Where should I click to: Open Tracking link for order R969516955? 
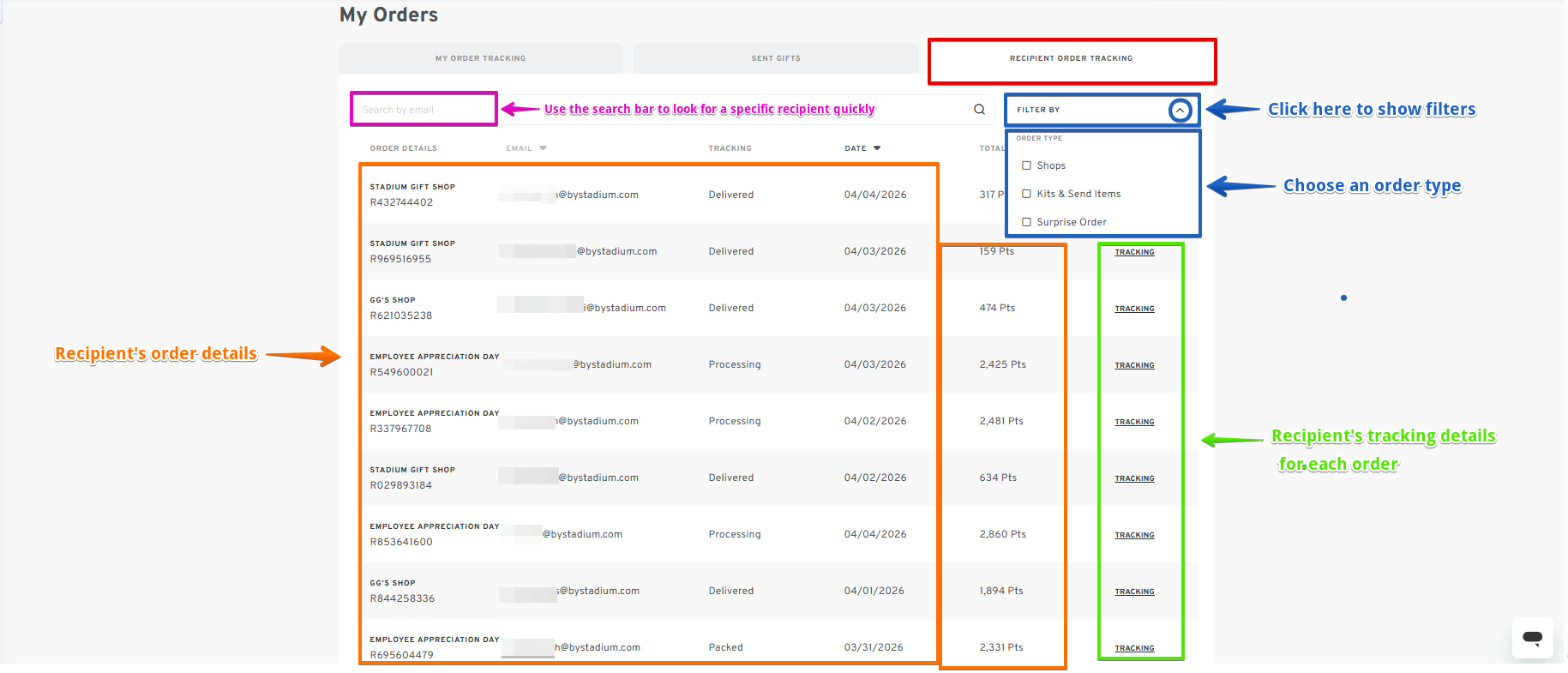tap(1134, 252)
